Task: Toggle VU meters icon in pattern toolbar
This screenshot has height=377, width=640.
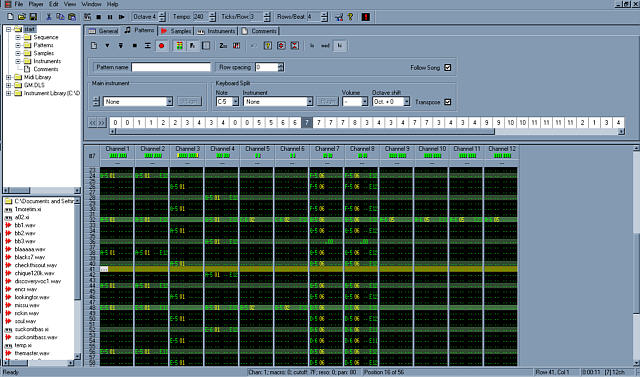Action: pyautogui.click(x=179, y=46)
